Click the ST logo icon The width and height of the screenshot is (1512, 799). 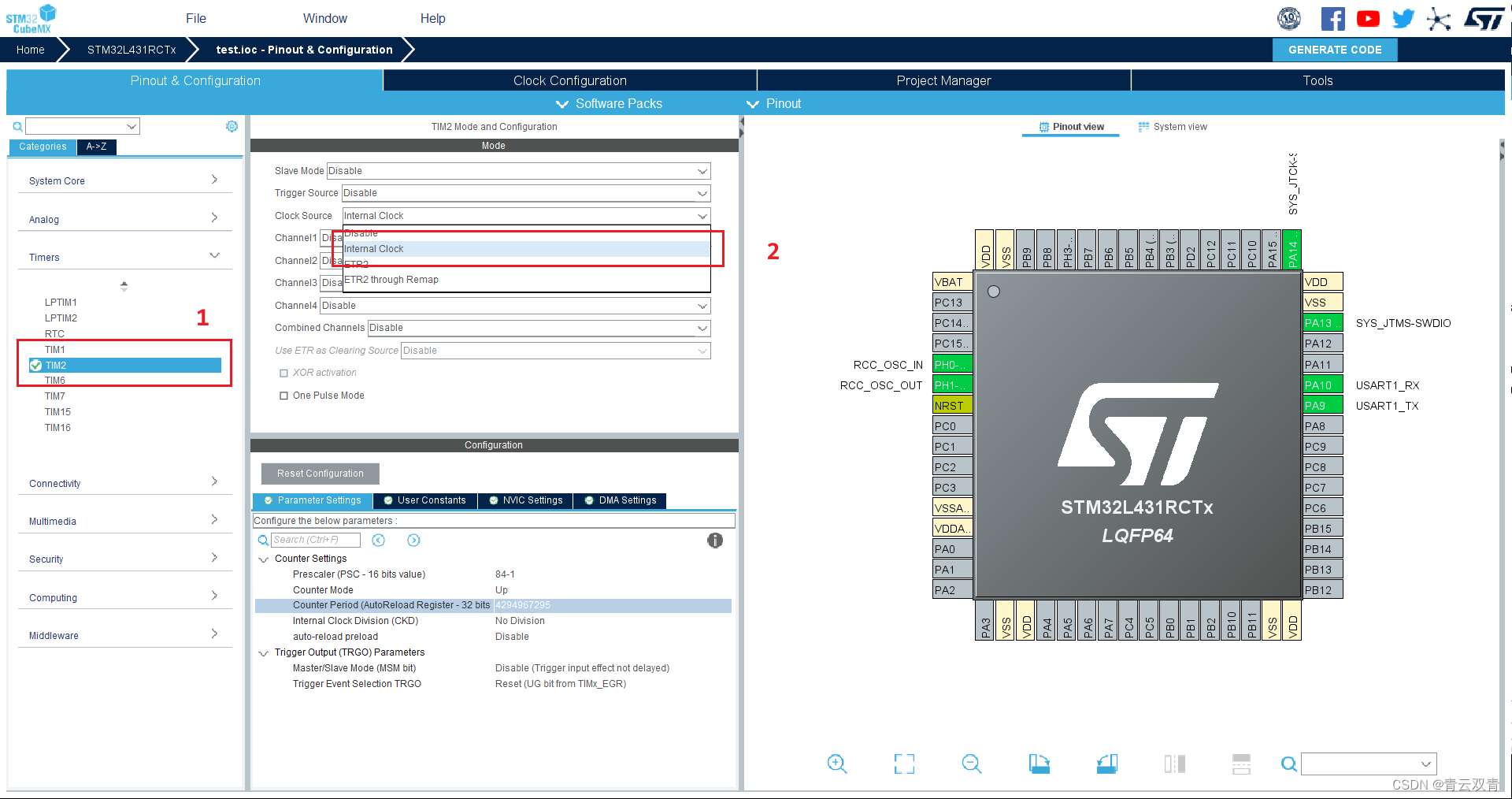(1484, 18)
